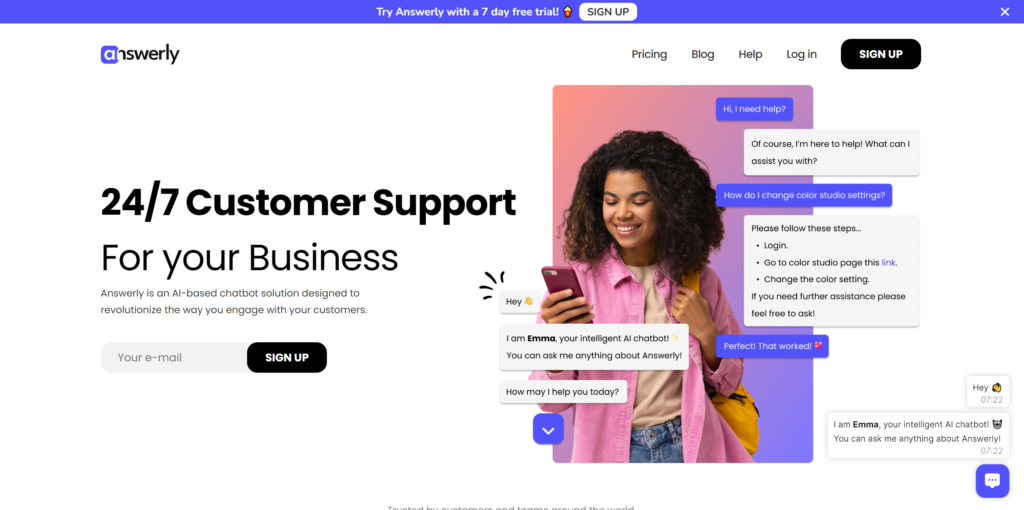Click the white SIGN UP button in the banner
Viewport: 1024px width, 510px height.
[x=608, y=12]
